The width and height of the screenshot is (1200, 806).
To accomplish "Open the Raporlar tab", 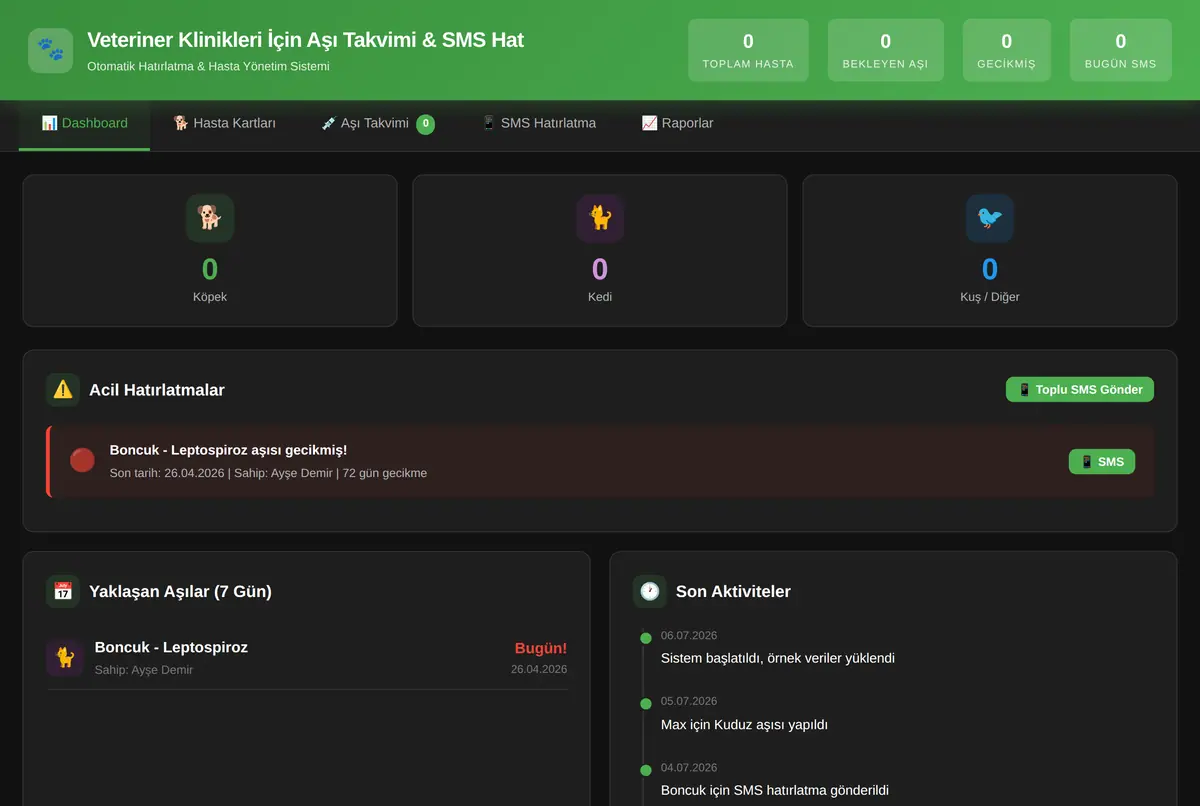I will (677, 124).
